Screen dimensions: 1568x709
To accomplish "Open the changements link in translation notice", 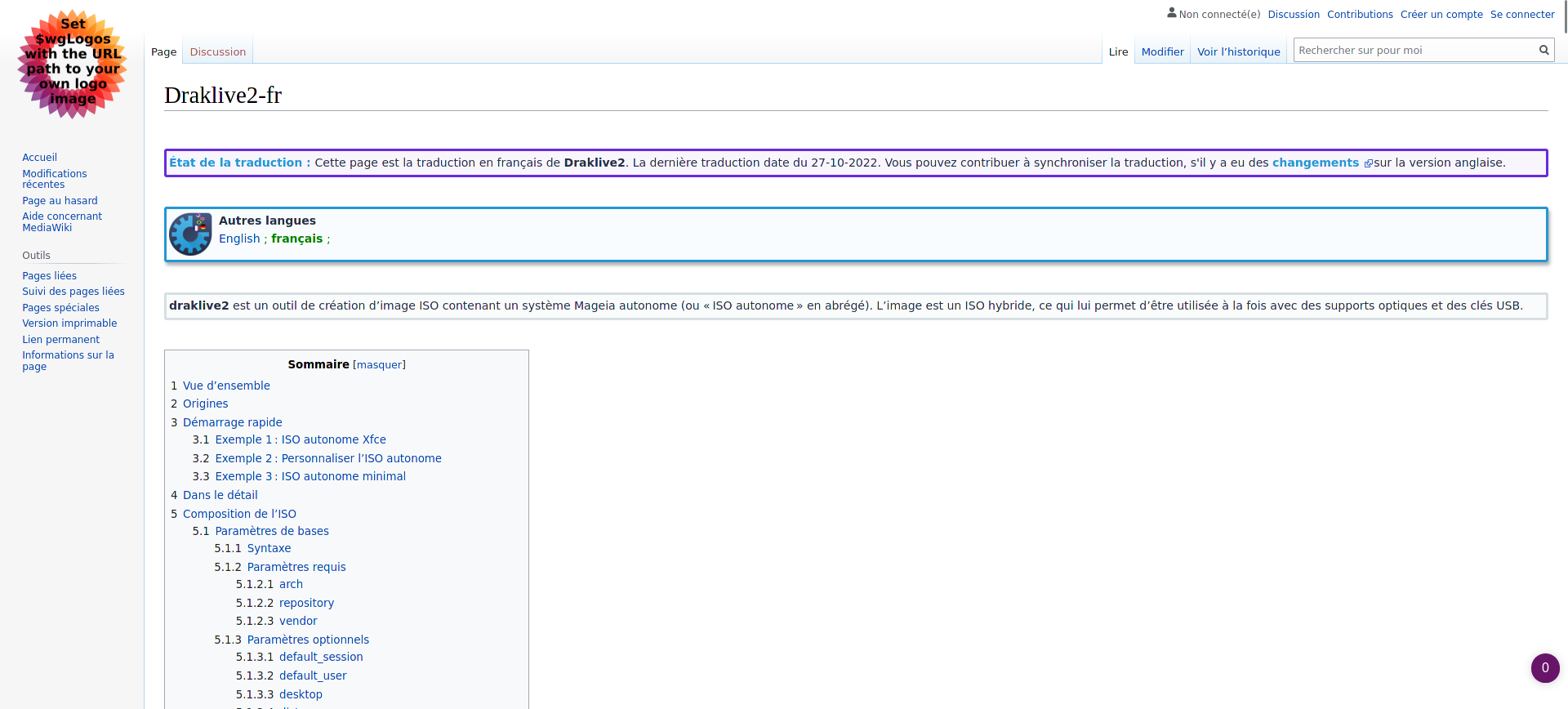I will (1316, 163).
